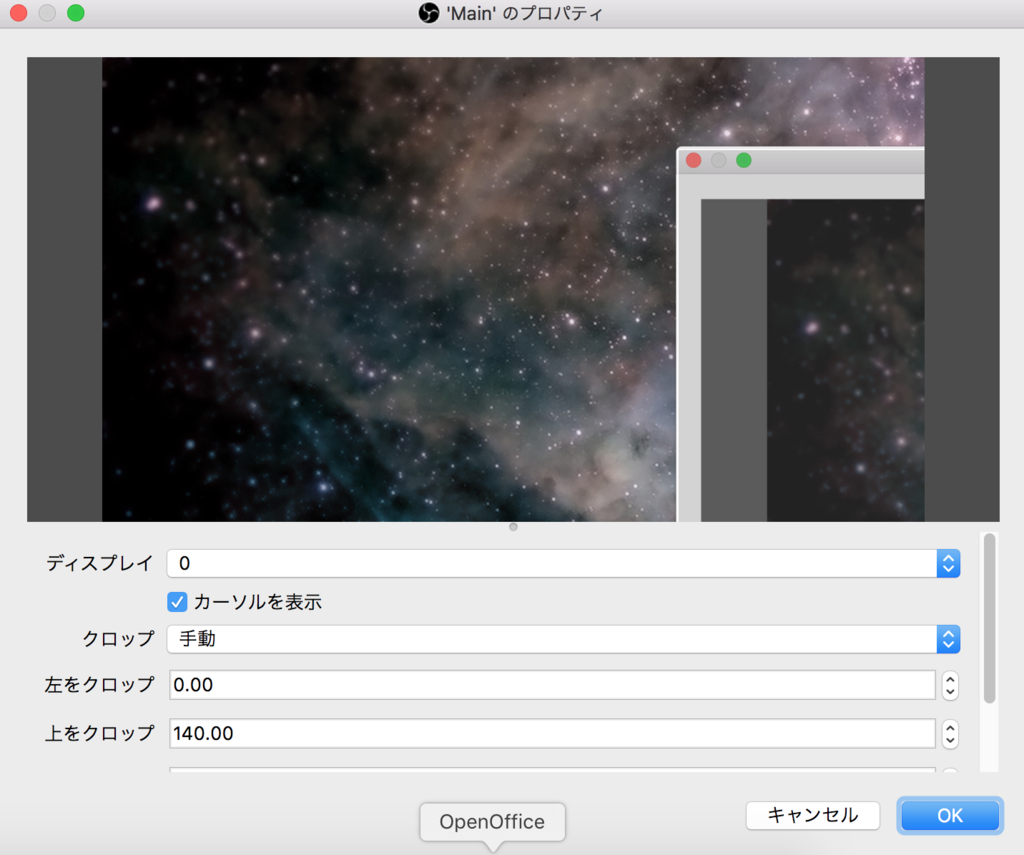Decrease 左をクロップ with stepper down arrow

950,692
